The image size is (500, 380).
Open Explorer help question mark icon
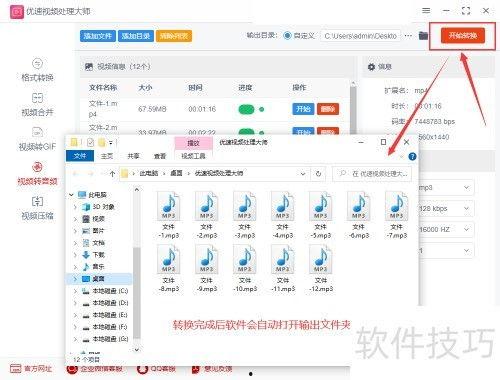[x=412, y=156]
